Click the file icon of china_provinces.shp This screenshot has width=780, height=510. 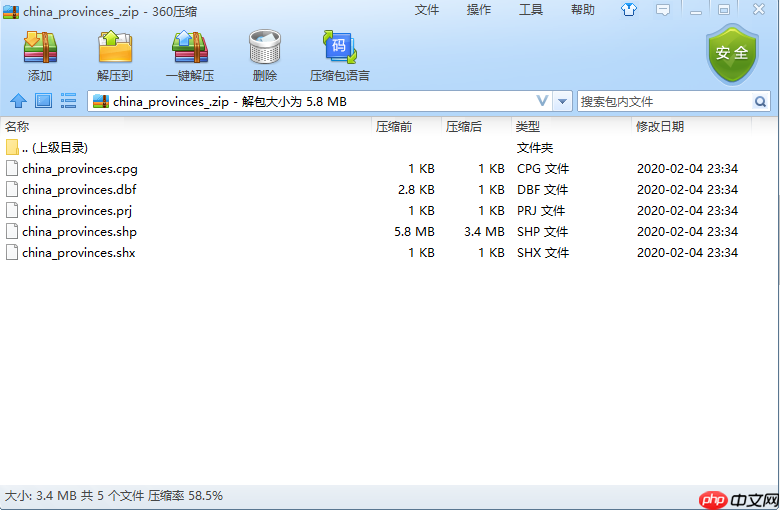coord(12,231)
